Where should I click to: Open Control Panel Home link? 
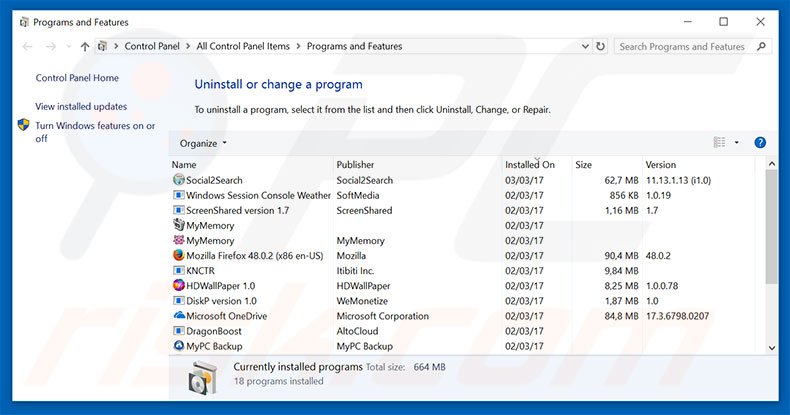click(77, 78)
